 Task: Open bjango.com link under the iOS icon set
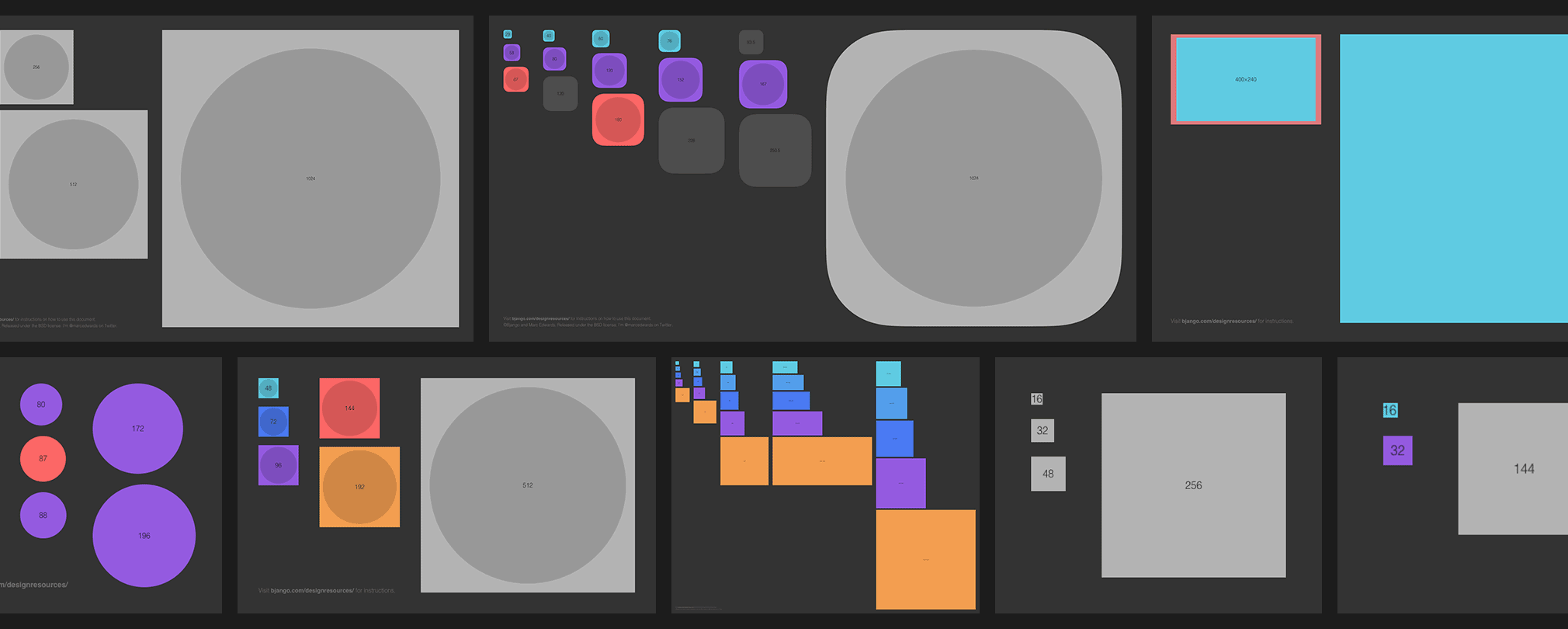[540, 318]
